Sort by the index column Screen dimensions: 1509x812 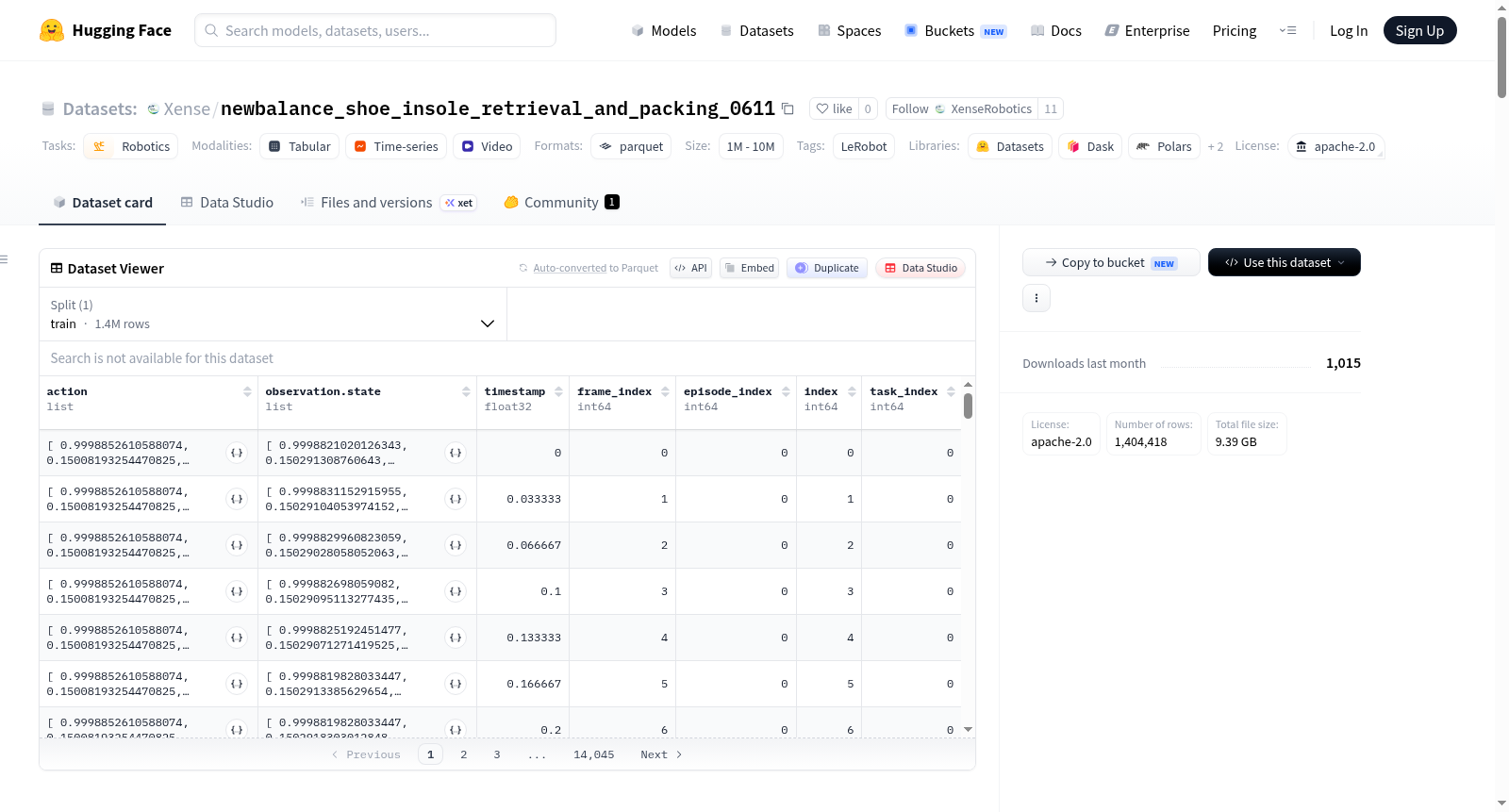(852, 391)
